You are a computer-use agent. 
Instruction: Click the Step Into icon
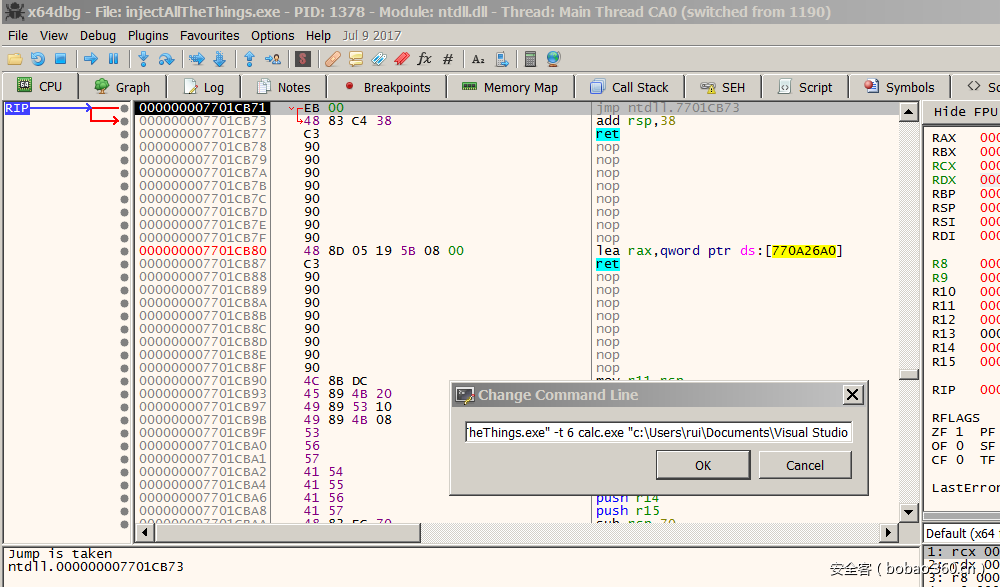pyautogui.click(x=143, y=59)
